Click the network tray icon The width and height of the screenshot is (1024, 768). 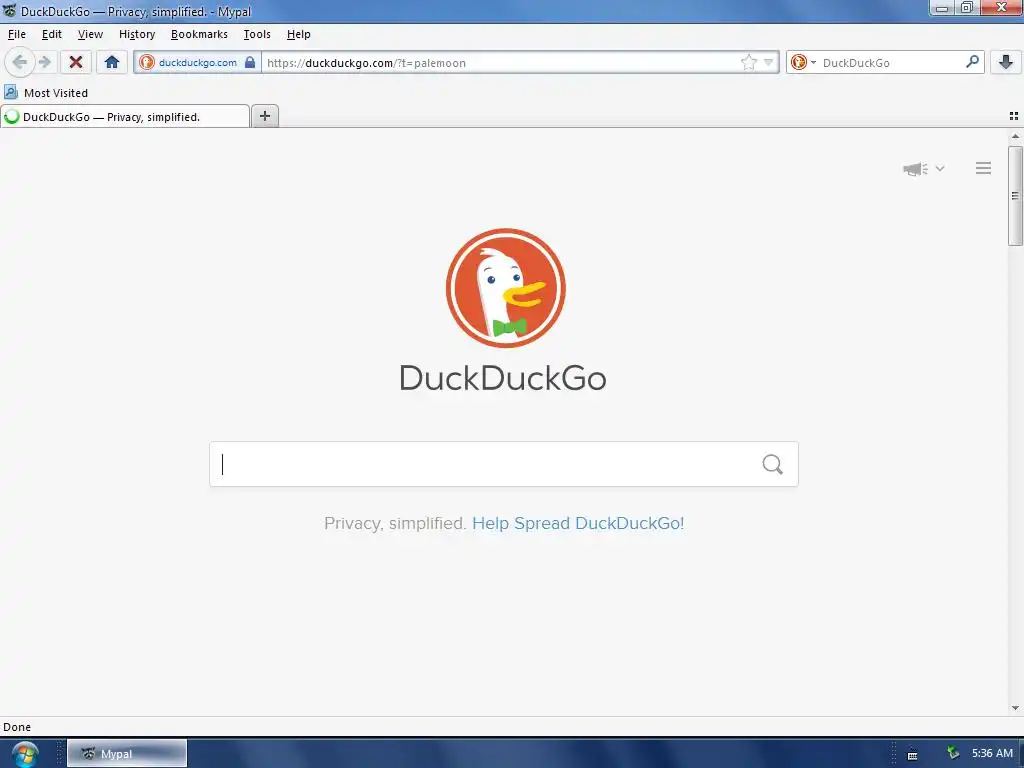pos(953,753)
